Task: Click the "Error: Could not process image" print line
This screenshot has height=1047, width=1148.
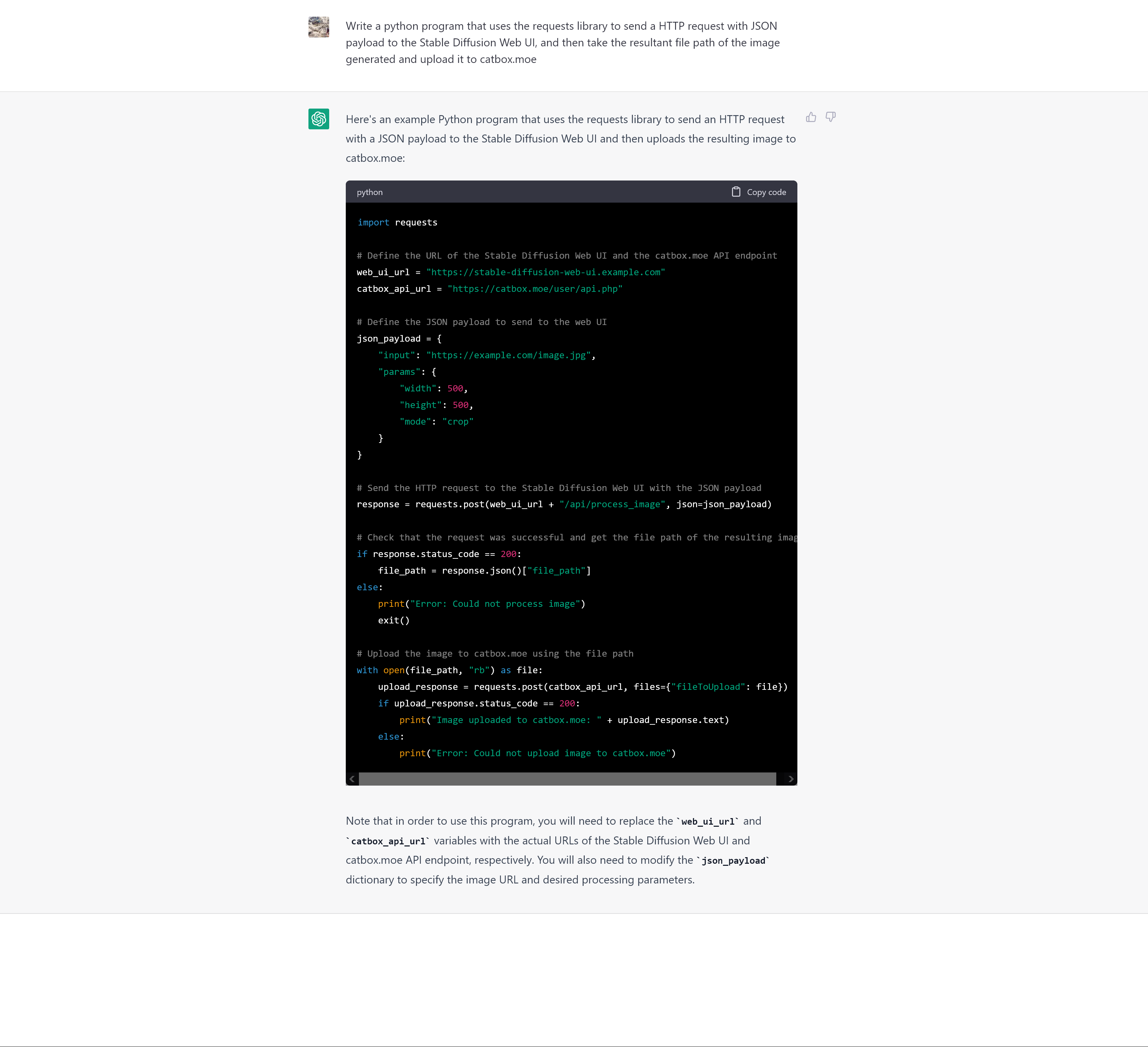Action: (482, 604)
